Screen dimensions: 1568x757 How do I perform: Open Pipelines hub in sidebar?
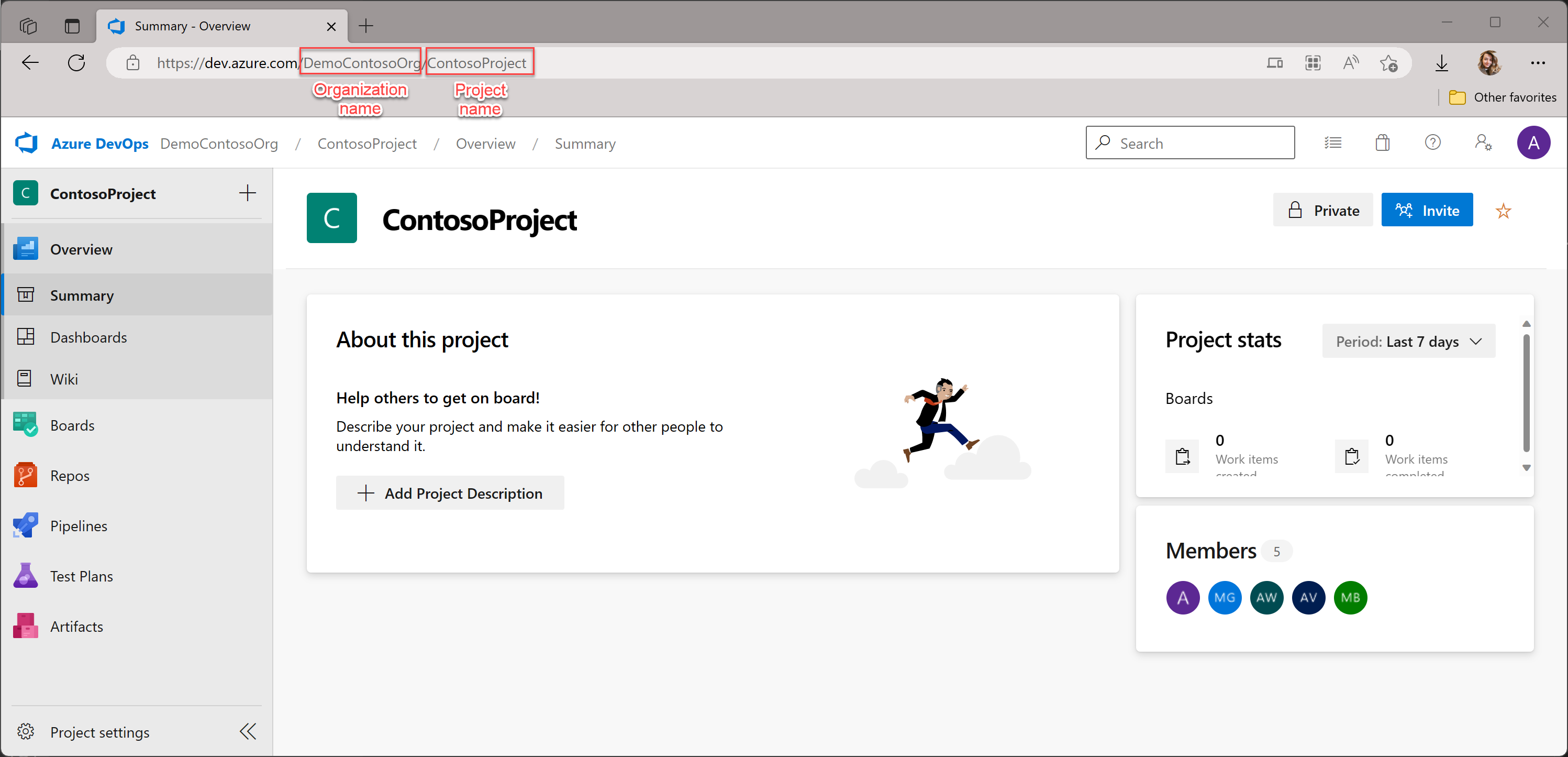tap(79, 525)
